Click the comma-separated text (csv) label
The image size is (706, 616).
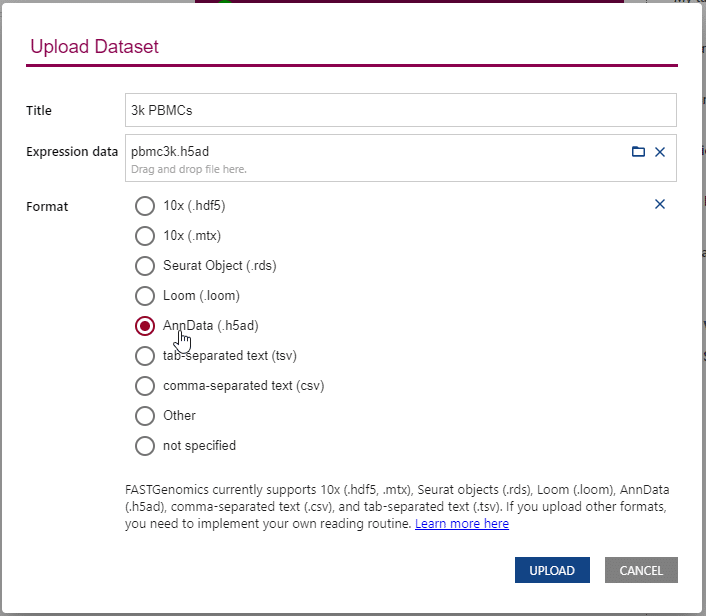(x=244, y=386)
